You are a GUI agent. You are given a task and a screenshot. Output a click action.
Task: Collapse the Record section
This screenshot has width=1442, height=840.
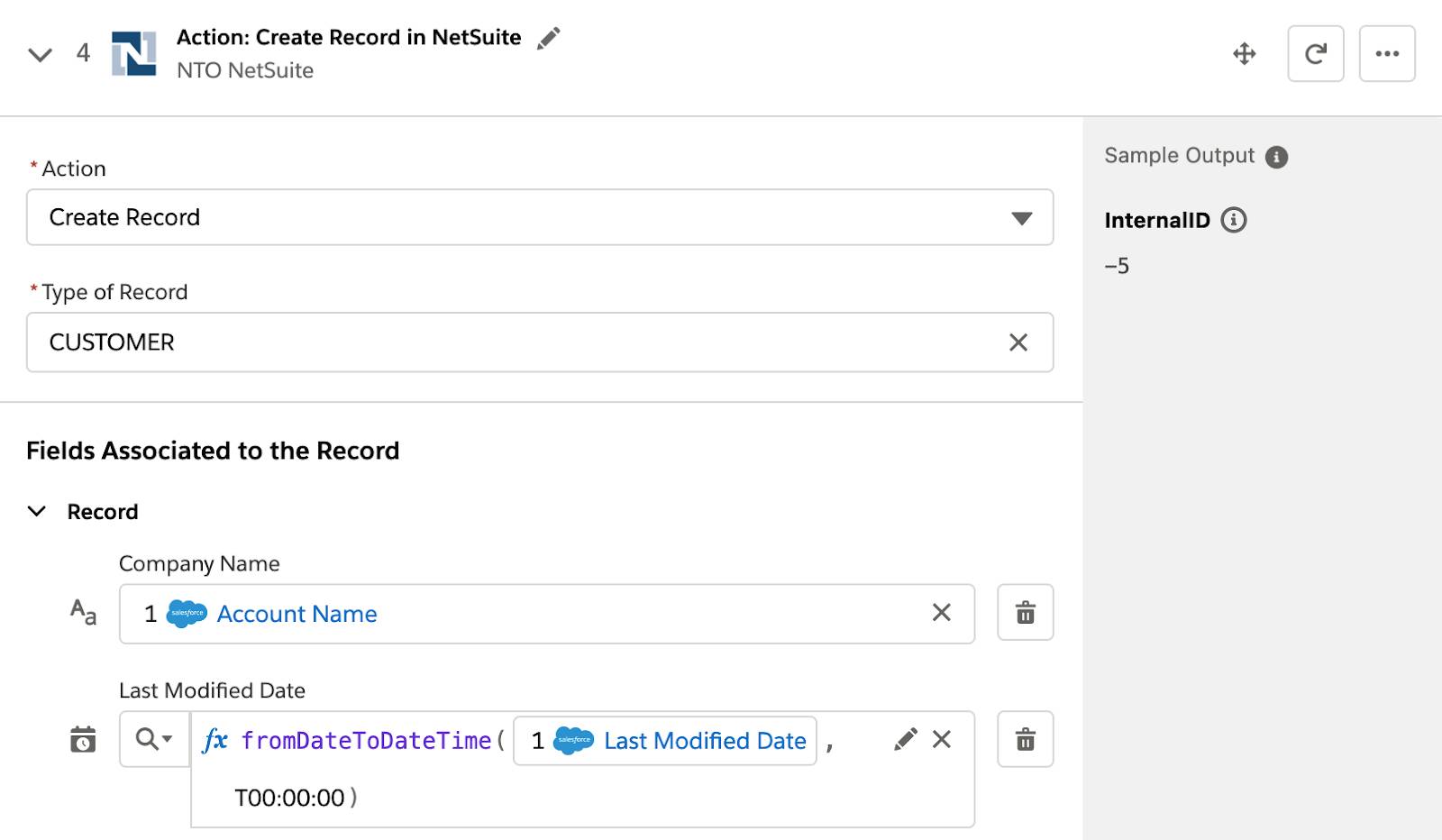(x=37, y=512)
